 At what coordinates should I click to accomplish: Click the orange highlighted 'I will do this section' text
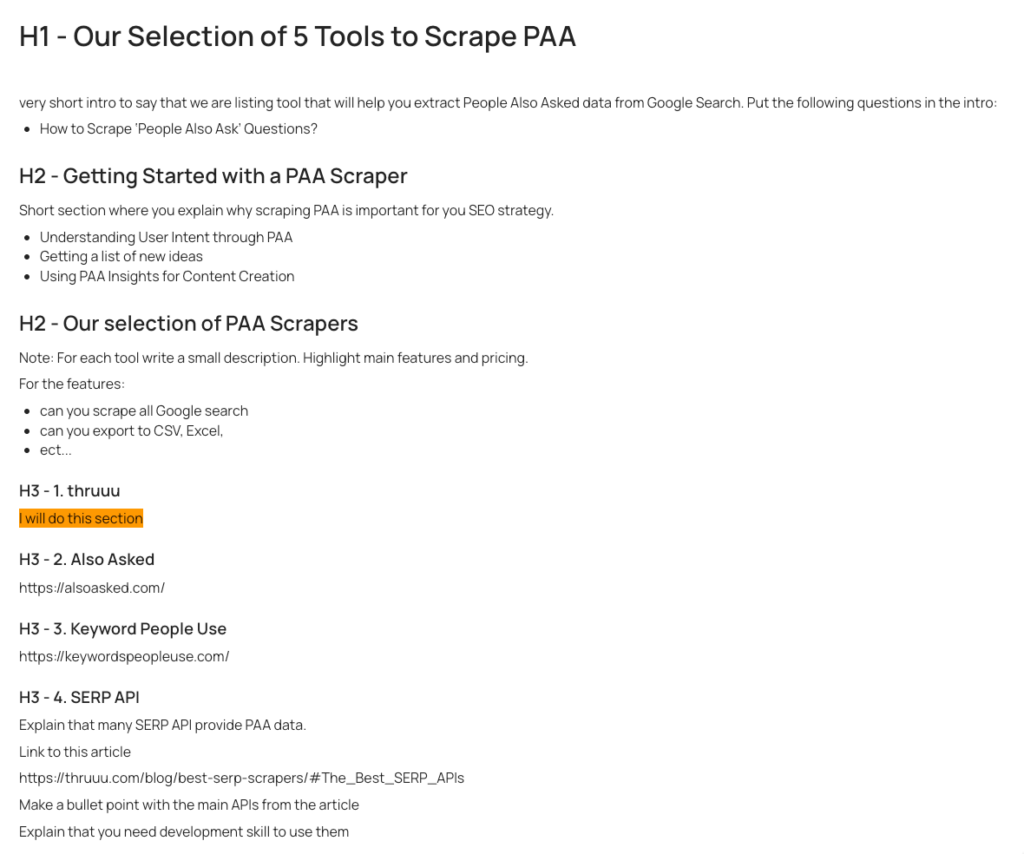click(x=81, y=518)
